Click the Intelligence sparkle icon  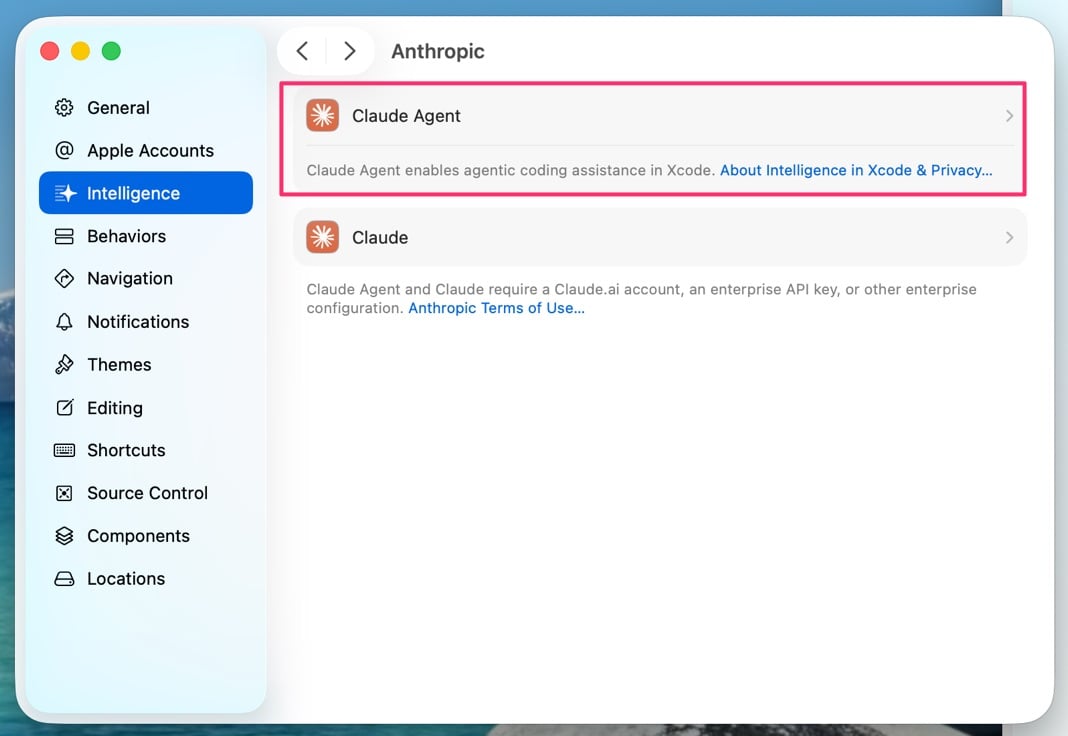pos(65,194)
